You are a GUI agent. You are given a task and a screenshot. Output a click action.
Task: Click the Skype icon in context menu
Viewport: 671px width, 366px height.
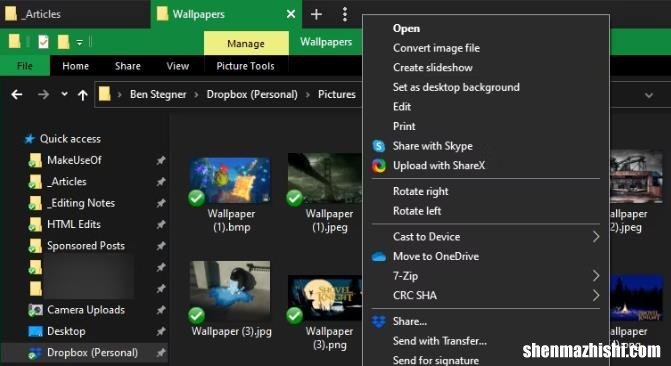(x=379, y=146)
